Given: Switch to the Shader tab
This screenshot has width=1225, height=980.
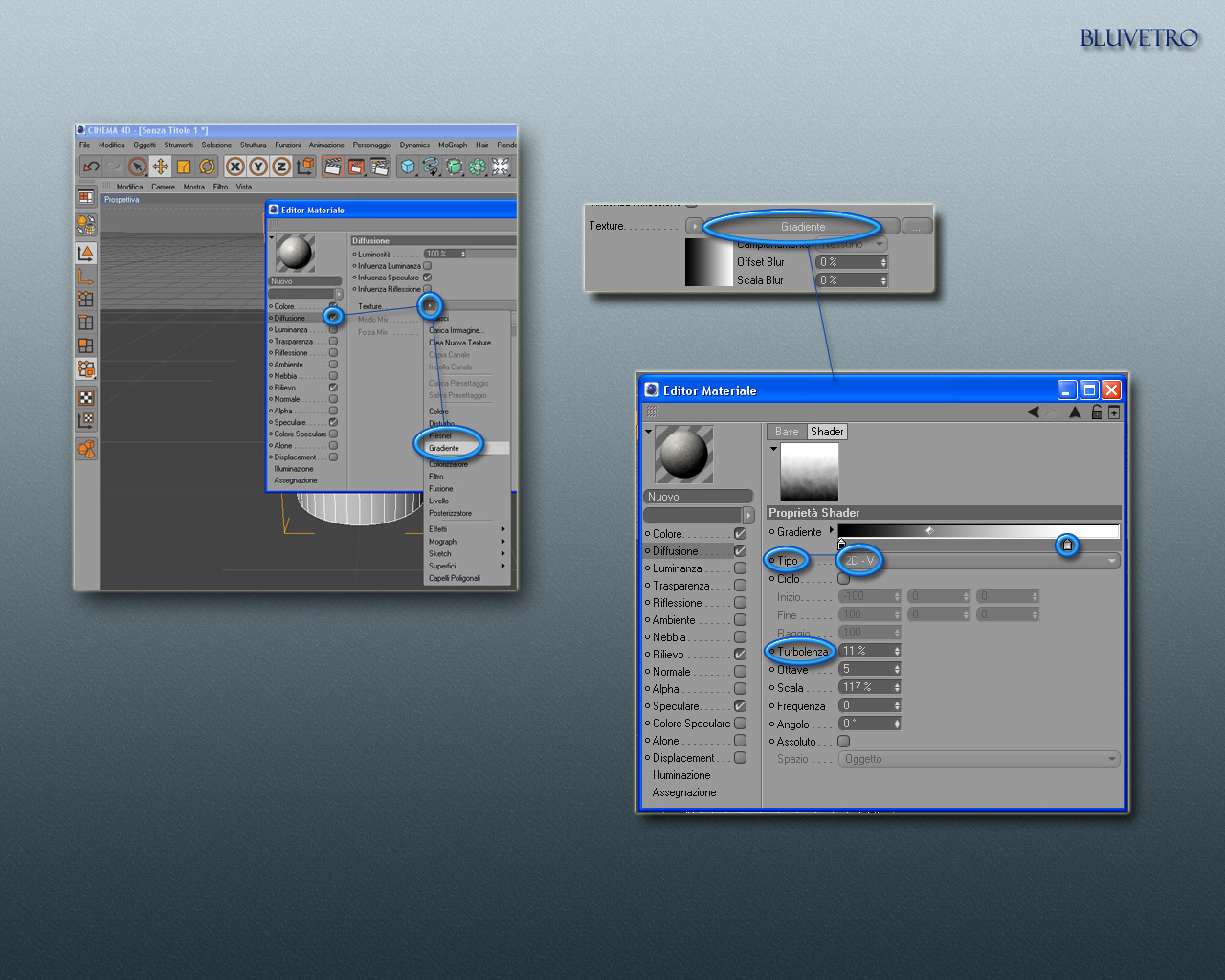Looking at the screenshot, I should [x=827, y=432].
